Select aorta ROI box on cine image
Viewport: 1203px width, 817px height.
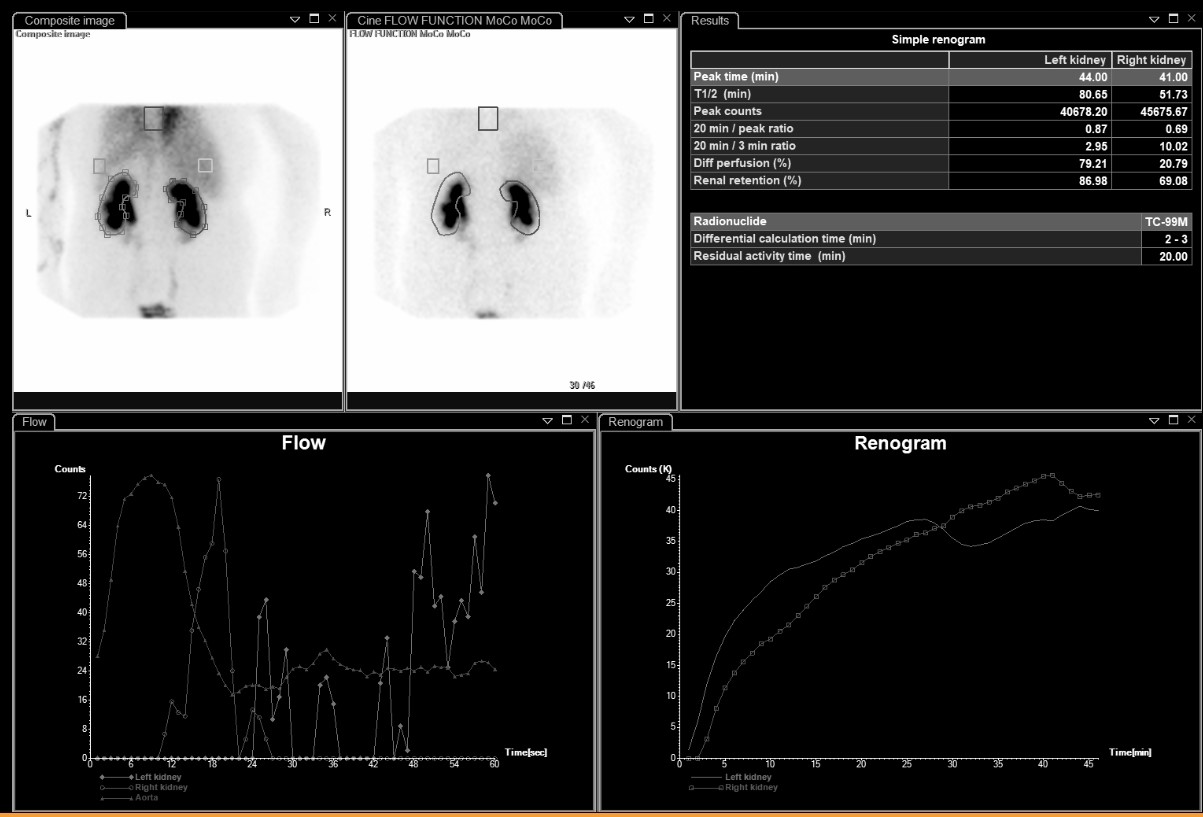tap(488, 118)
